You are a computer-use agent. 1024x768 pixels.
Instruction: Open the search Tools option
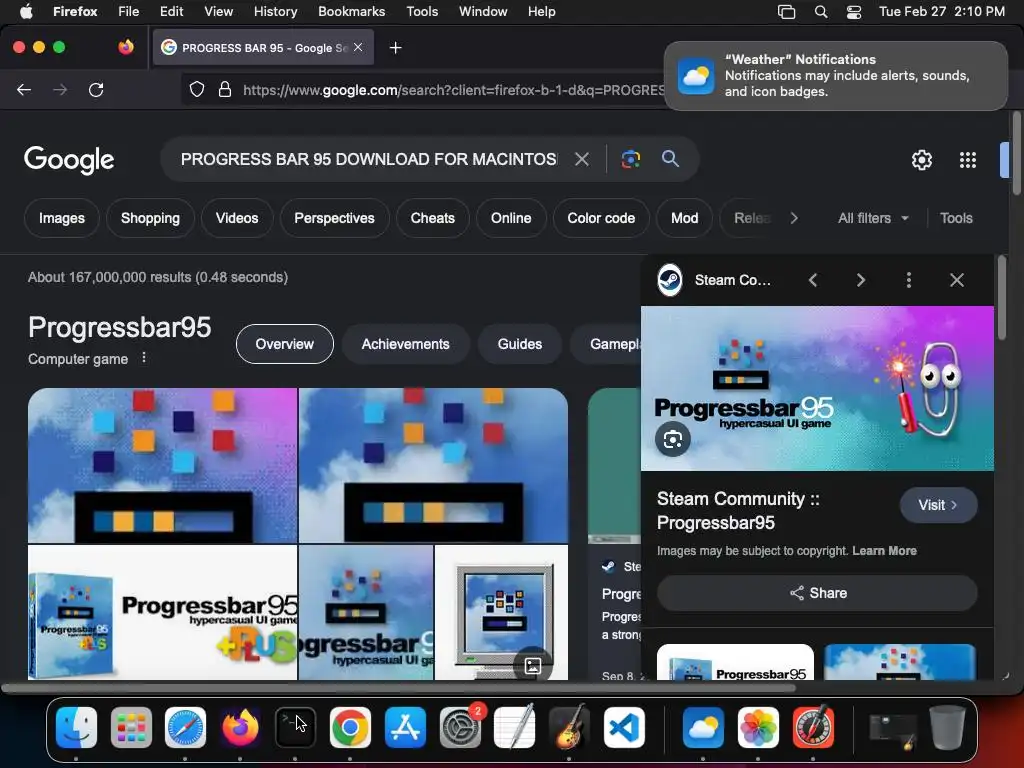(956, 218)
